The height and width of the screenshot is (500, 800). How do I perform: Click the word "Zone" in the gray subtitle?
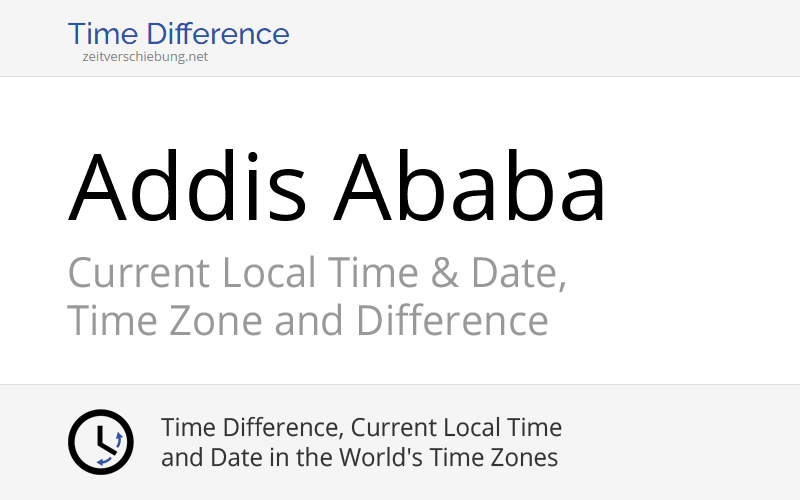pyautogui.click(x=215, y=320)
